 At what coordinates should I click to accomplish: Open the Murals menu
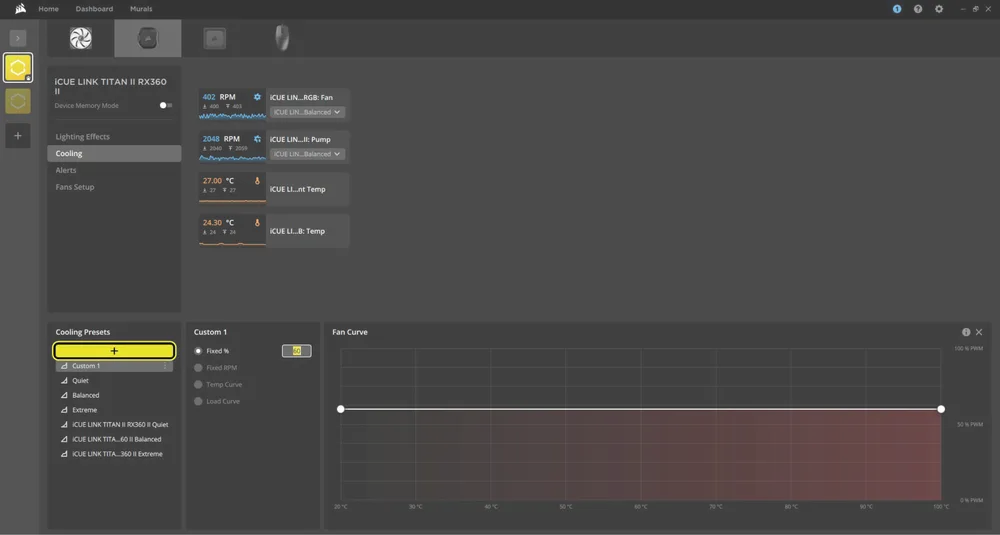point(141,9)
